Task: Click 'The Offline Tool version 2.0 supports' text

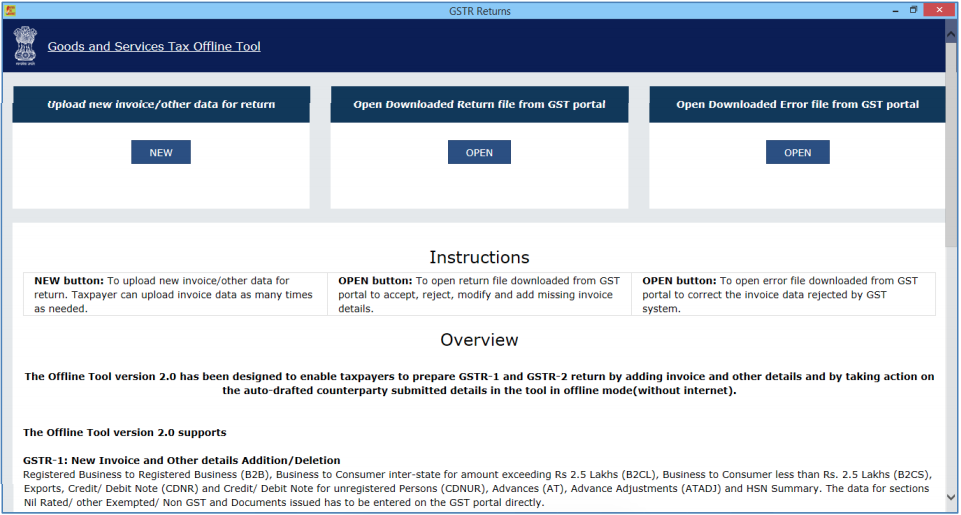Action: tap(125, 432)
